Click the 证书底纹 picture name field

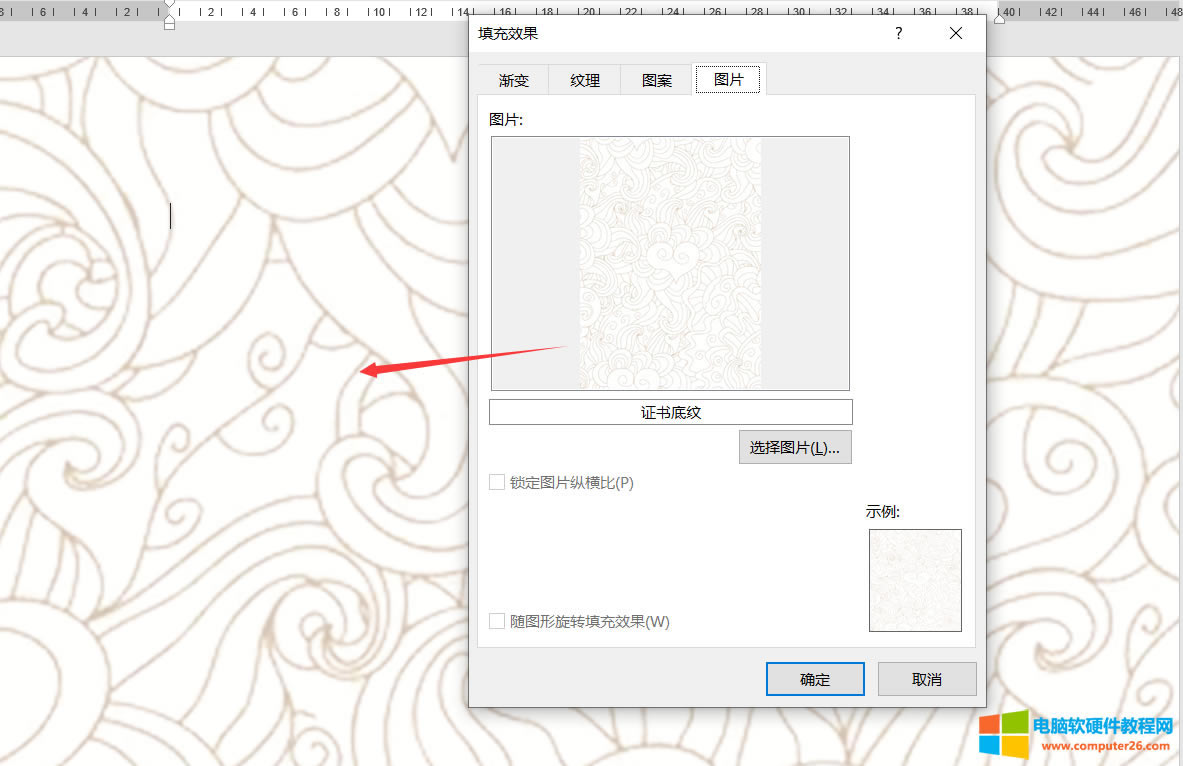[671, 412]
